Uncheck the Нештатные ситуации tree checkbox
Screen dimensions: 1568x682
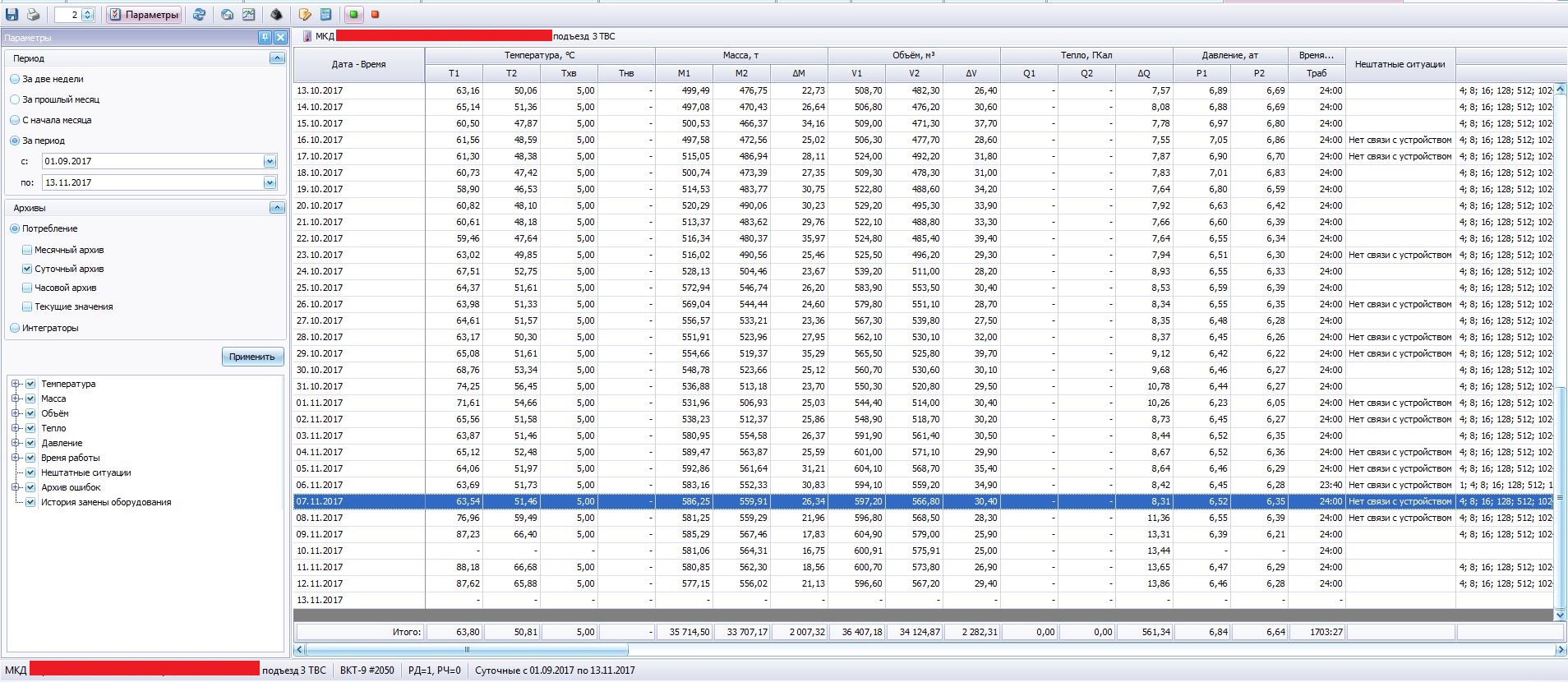point(30,472)
